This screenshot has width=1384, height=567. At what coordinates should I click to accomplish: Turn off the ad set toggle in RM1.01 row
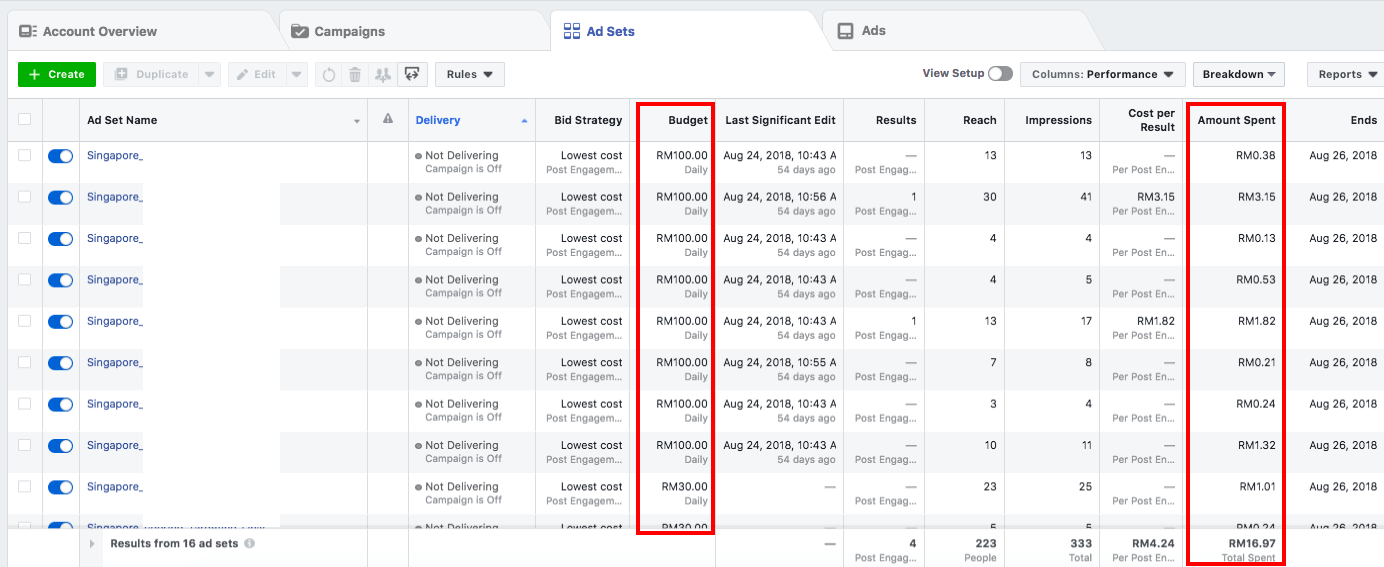[61, 487]
